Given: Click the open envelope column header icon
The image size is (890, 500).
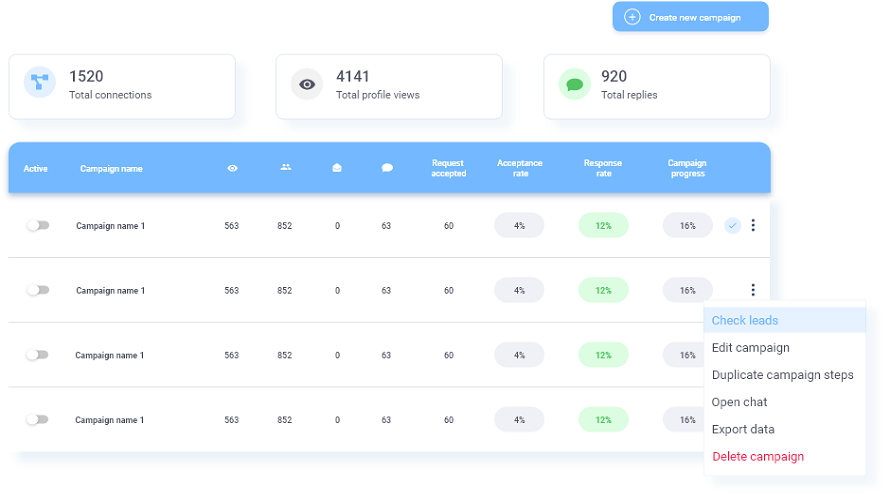Looking at the screenshot, I should (x=337, y=167).
